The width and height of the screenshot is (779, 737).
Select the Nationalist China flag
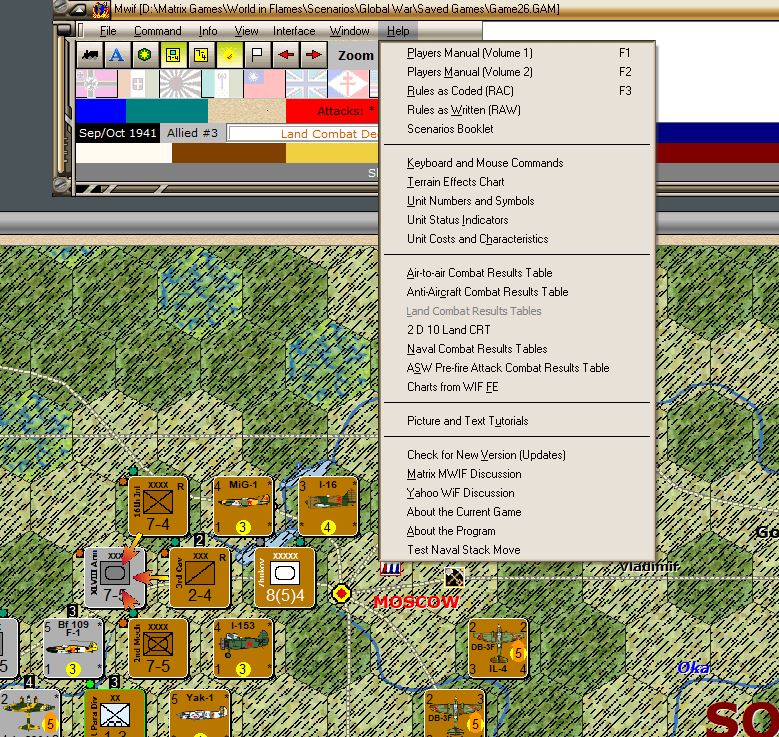pyautogui.click(x=264, y=84)
